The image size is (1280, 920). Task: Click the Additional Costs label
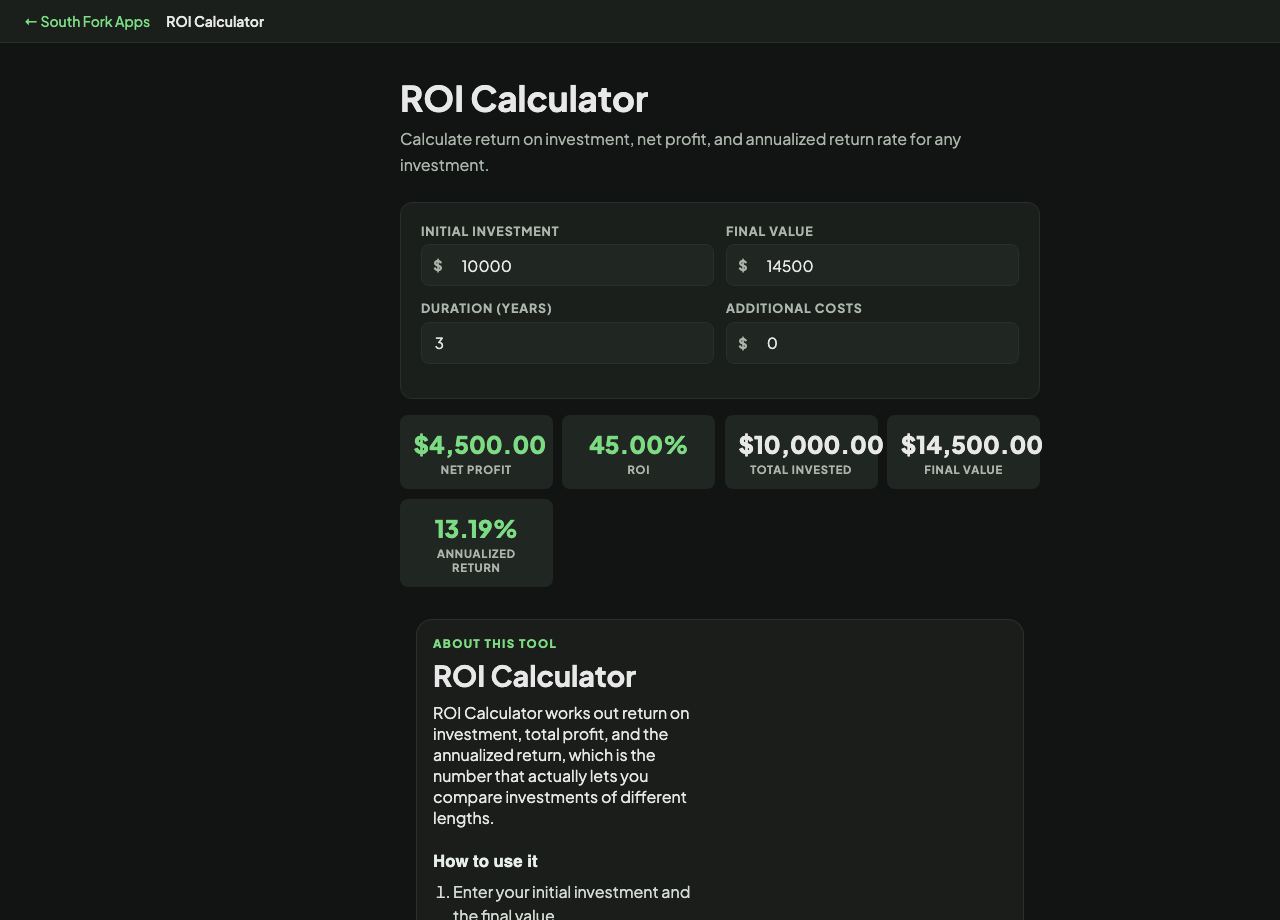tap(794, 308)
